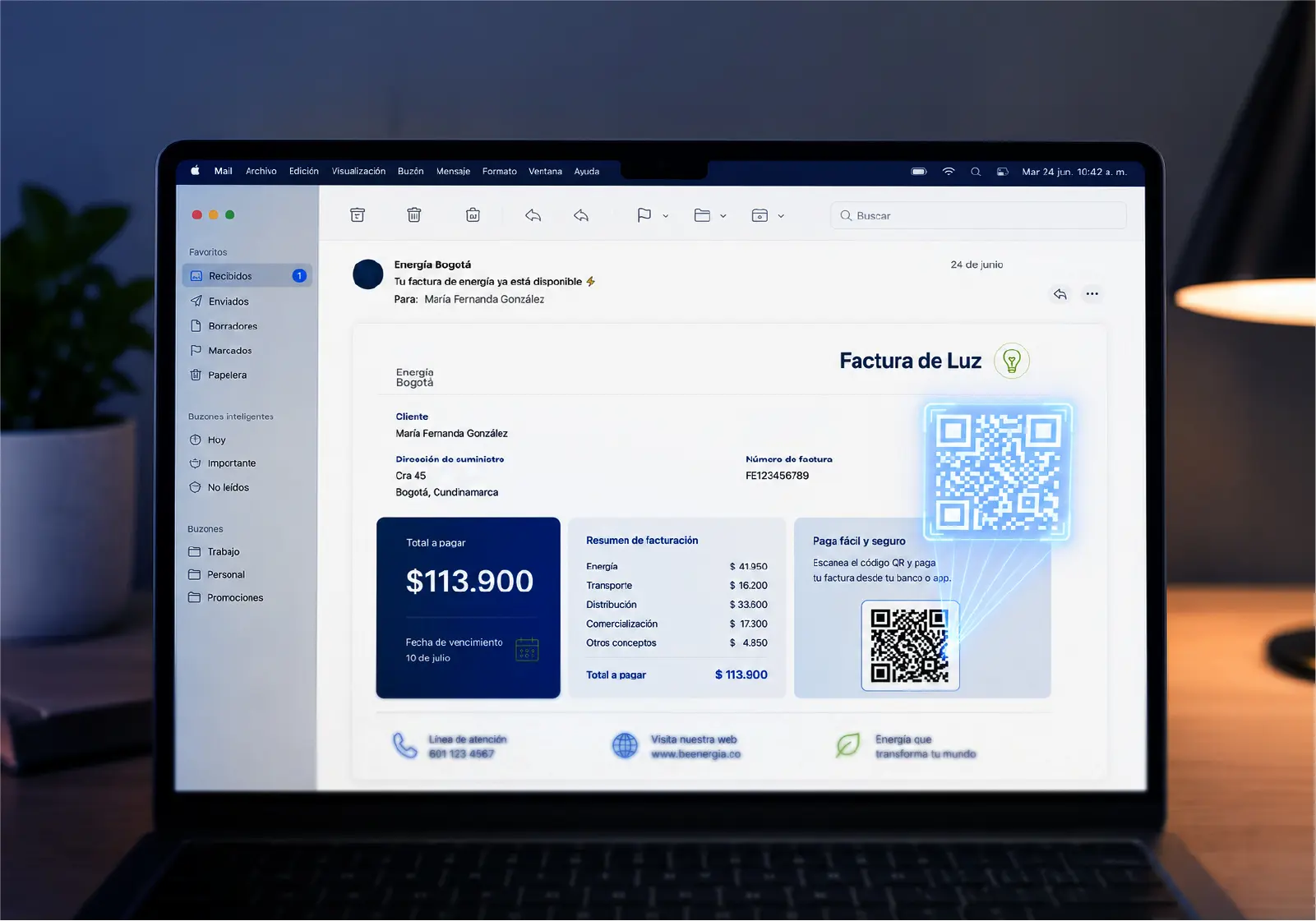Select the Recibidos mailbox
This screenshot has height=921, width=1316.
pyautogui.click(x=247, y=276)
